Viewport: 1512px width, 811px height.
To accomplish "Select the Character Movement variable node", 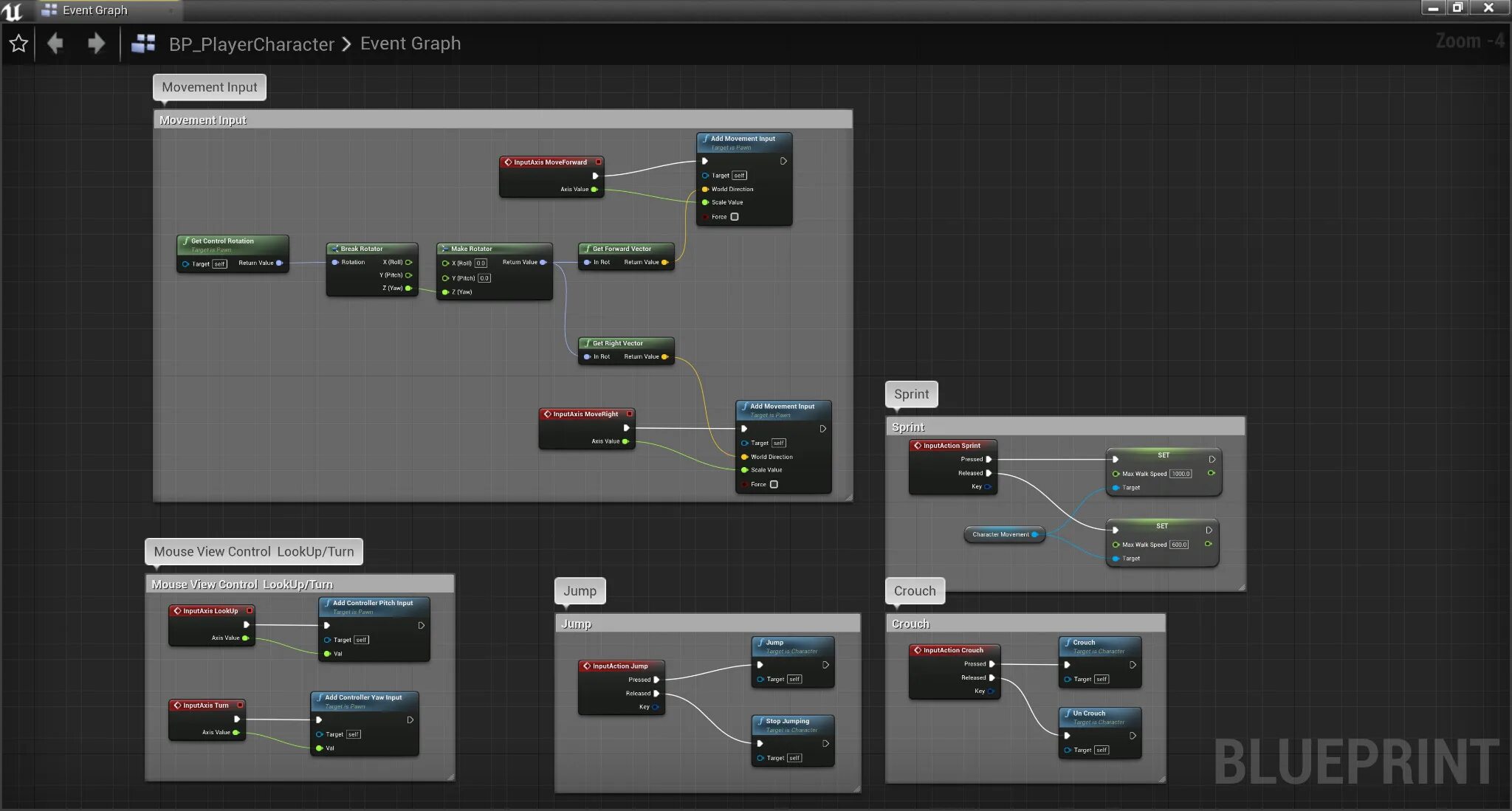I will pyautogui.click(x=1004, y=534).
